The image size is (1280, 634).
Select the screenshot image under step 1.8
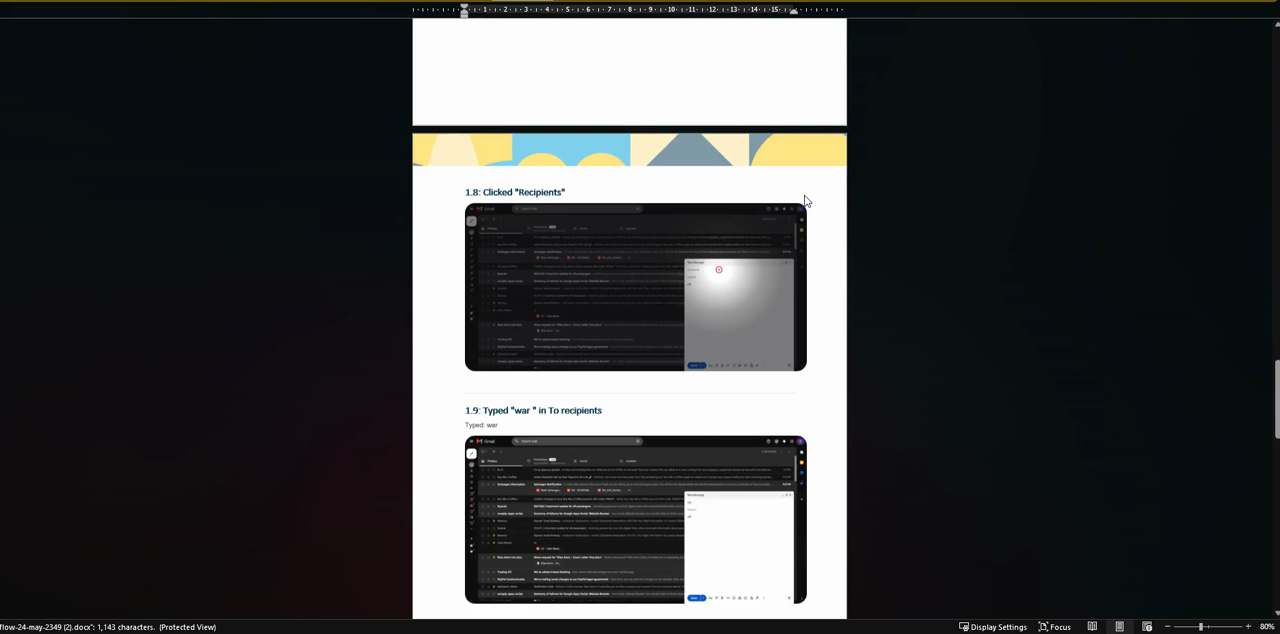[635, 287]
